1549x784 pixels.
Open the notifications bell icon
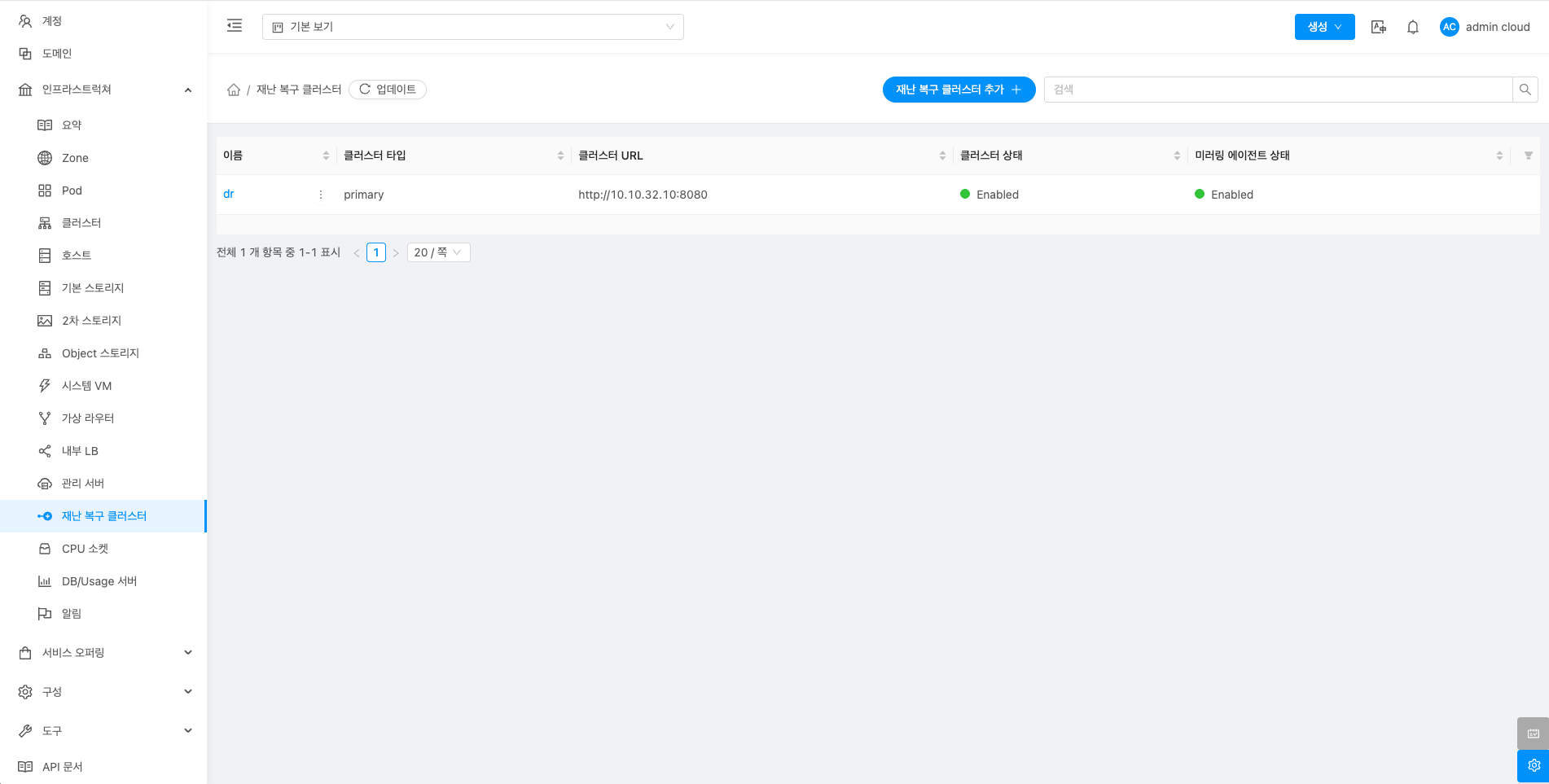pos(1413,27)
